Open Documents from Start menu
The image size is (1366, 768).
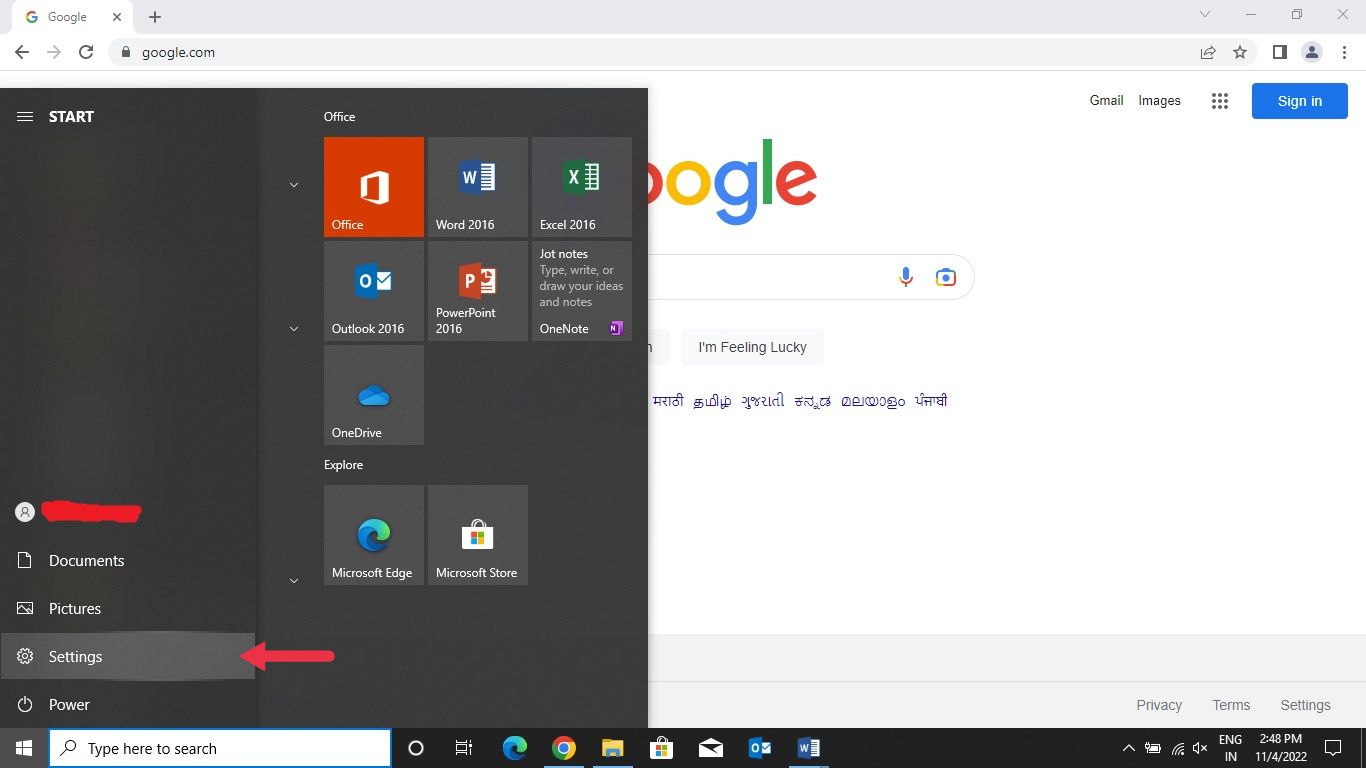pos(128,561)
